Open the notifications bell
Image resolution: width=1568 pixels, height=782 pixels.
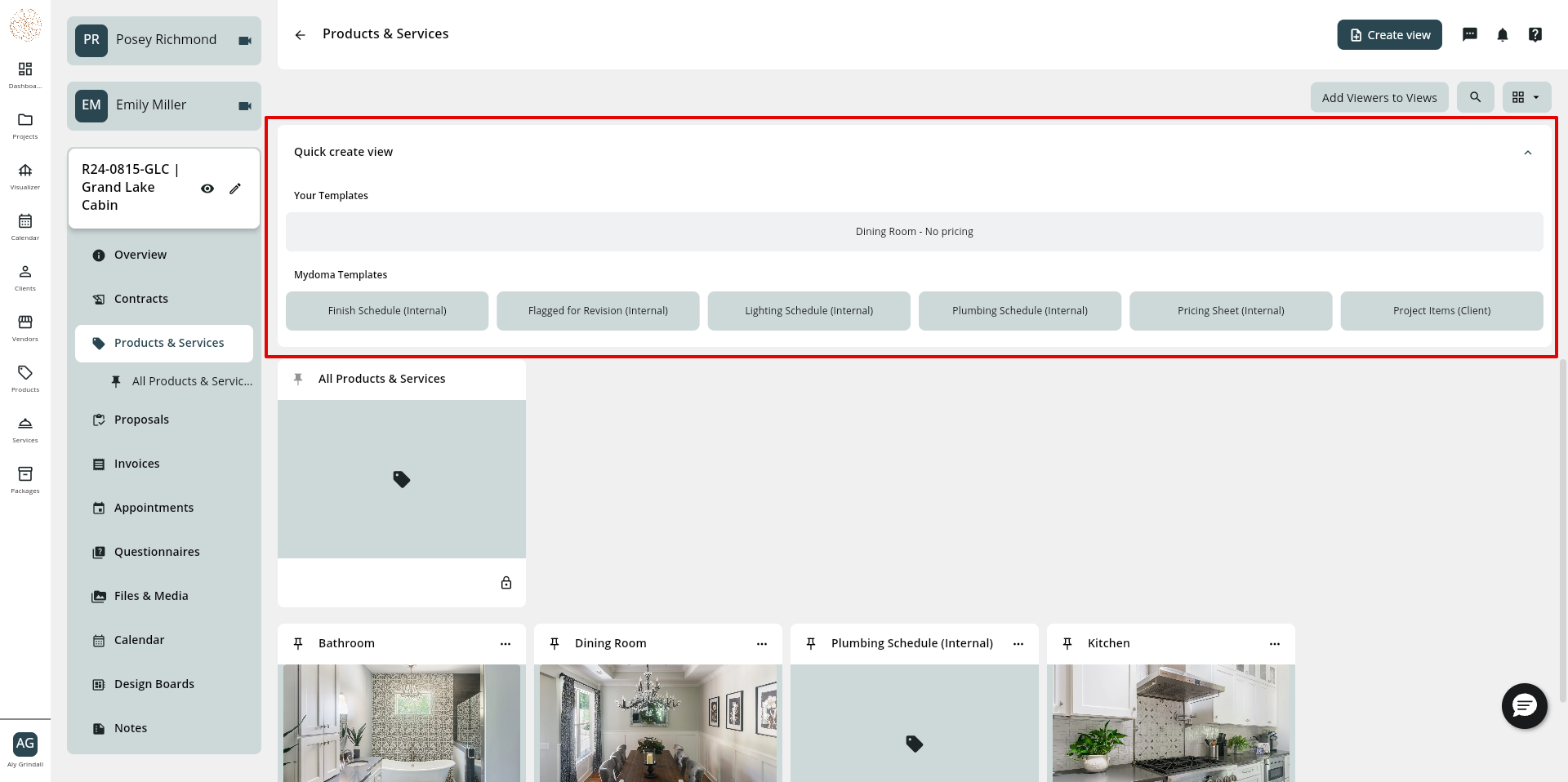coord(1503,34)
